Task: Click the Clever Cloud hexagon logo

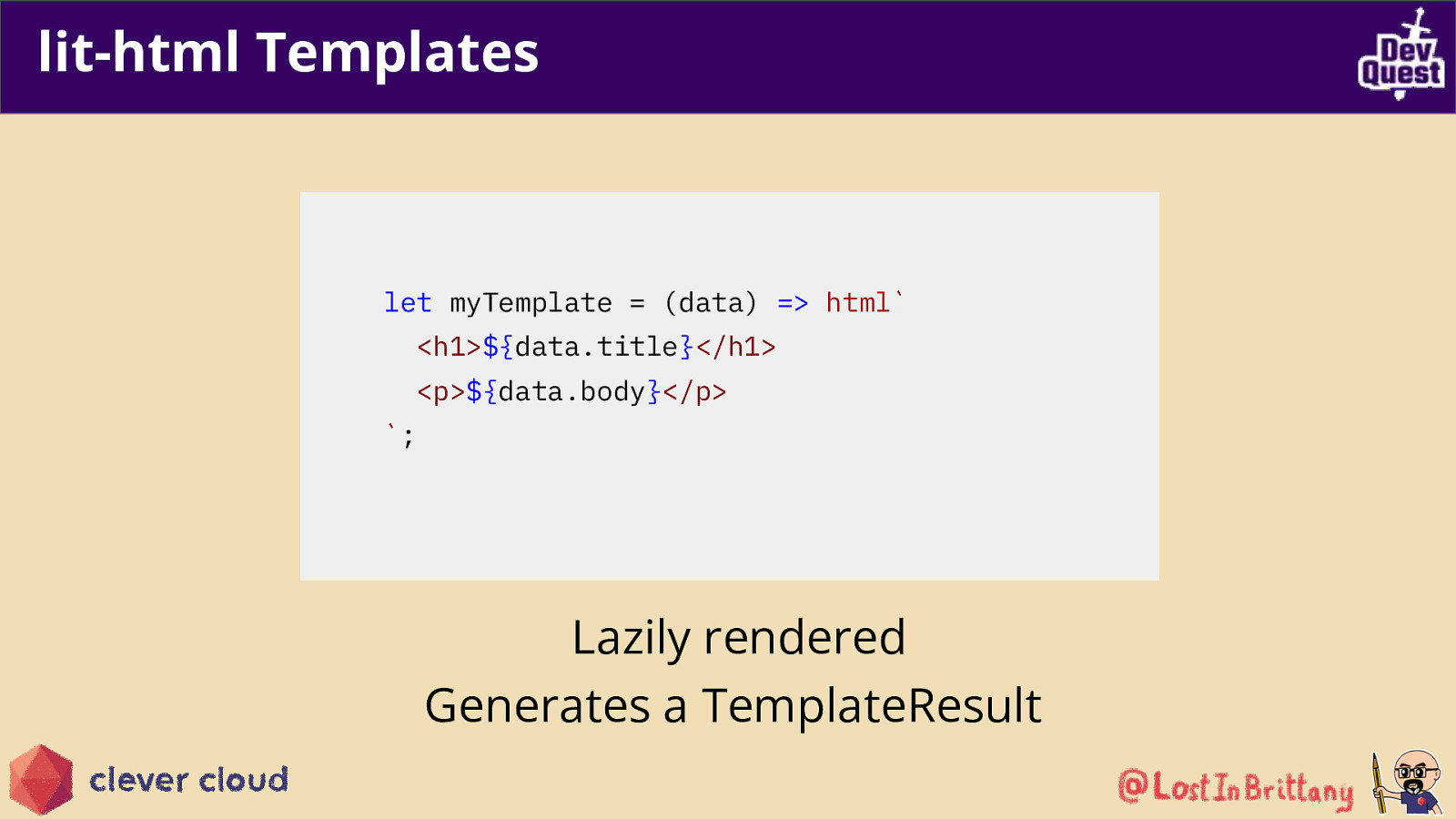Action: 41,780
